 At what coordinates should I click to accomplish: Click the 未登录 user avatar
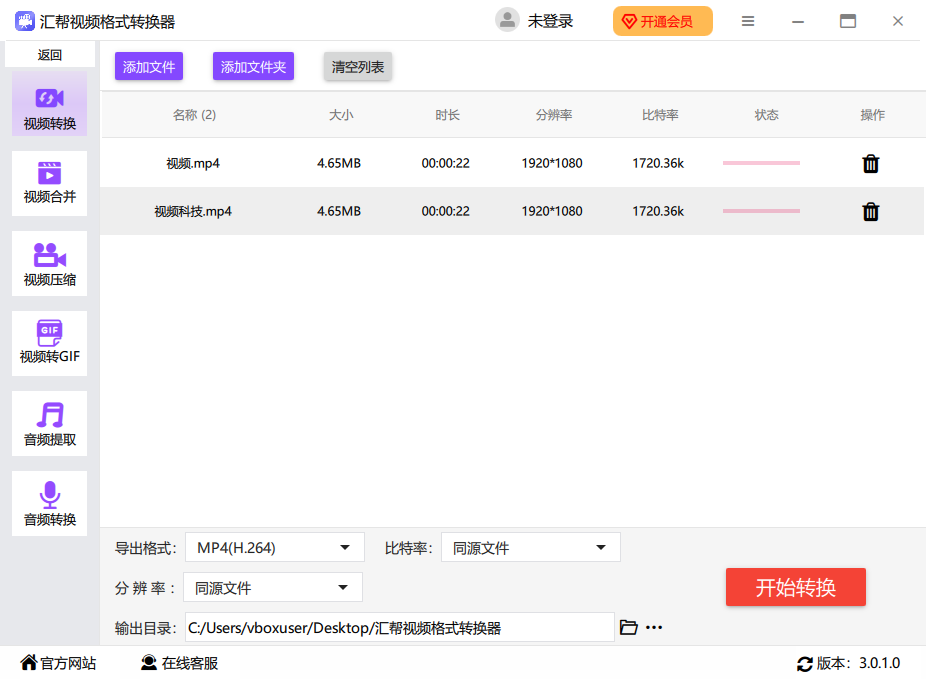507,19
